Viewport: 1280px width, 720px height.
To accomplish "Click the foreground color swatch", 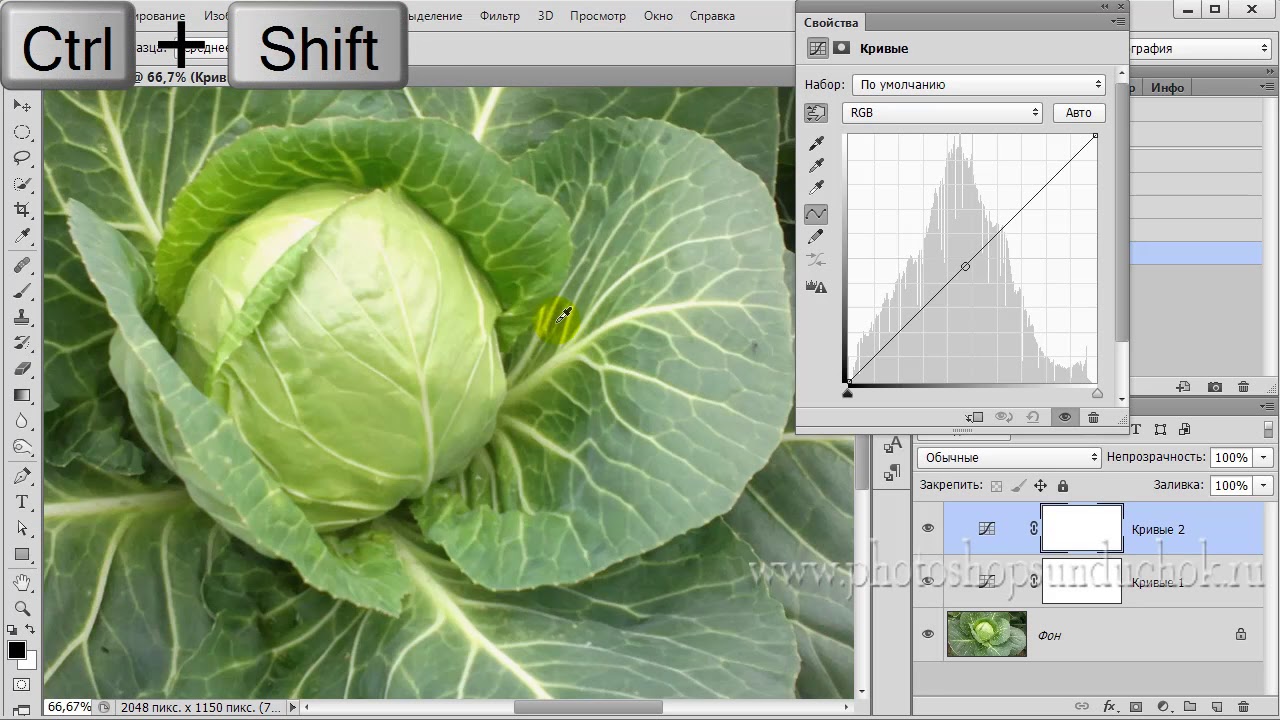I will pyautogui.click(x=17, y=650).
